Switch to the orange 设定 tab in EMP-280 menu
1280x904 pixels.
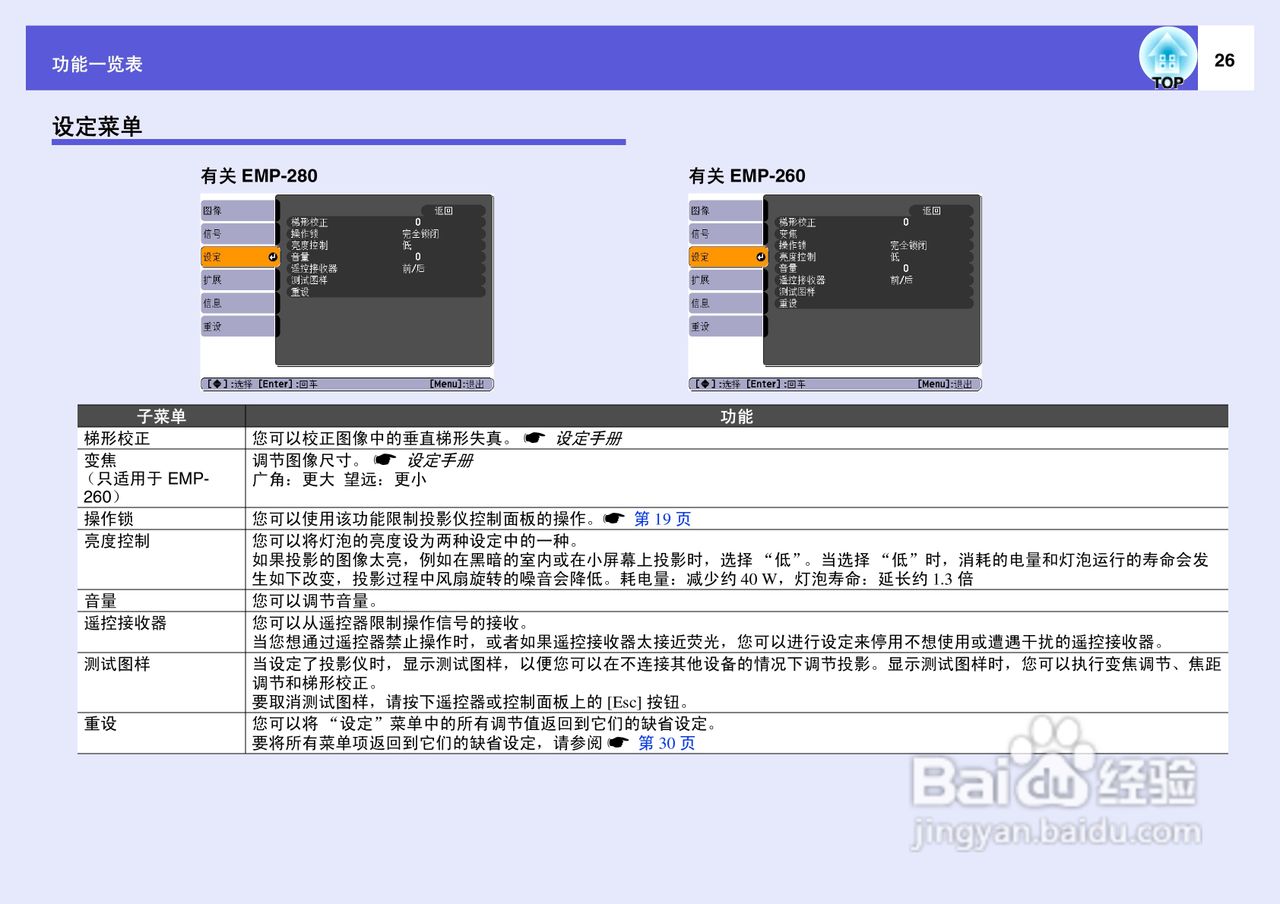coord(235,257)
